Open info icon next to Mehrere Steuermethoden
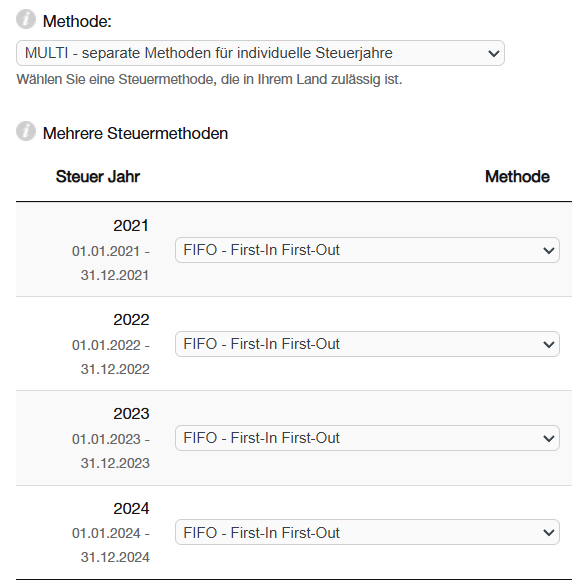Viewport: 578px width, 588px height. pyautogui.click(x=26, y=131)
